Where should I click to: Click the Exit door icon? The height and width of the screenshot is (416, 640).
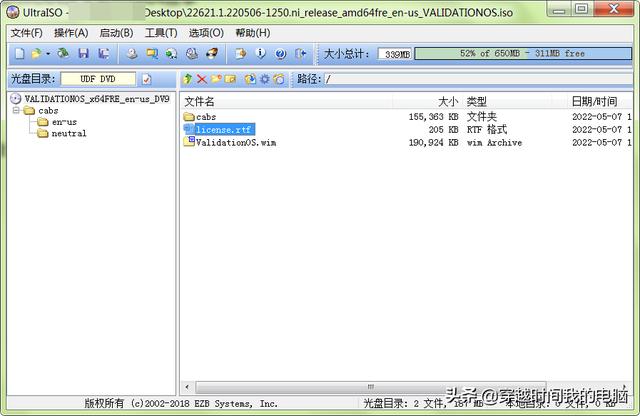[301, 53]
